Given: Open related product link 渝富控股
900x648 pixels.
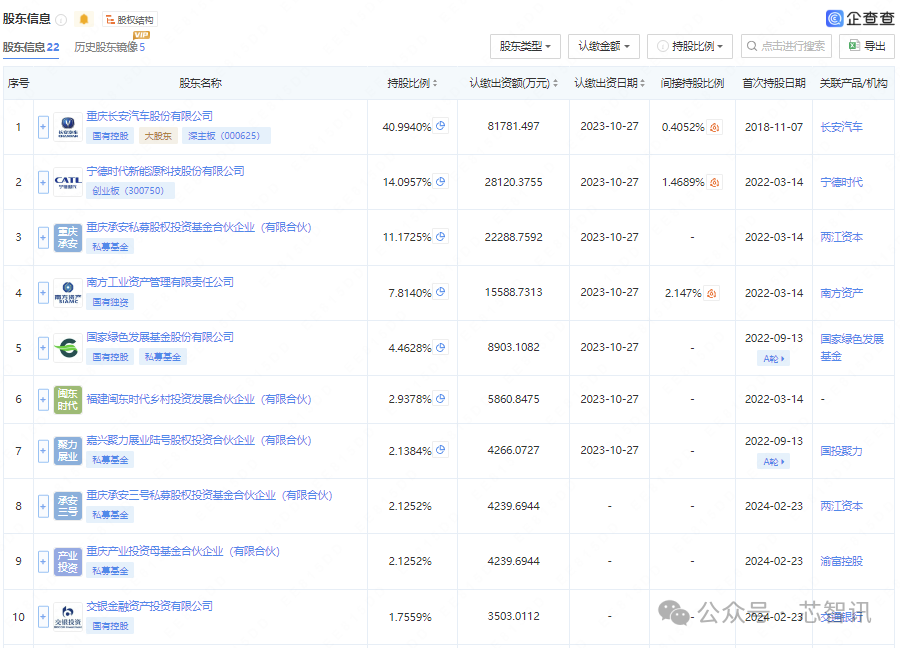Looking at the screenshot, I should coord(841,561).
